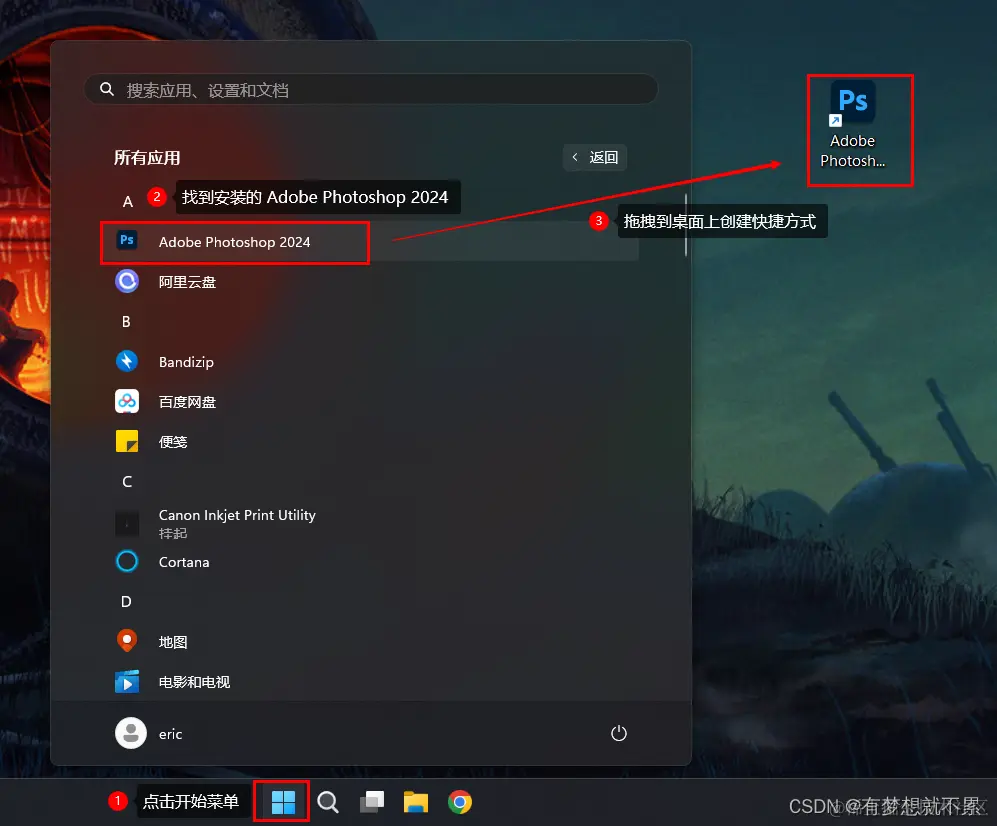Open the power options button

coord(619,733)
